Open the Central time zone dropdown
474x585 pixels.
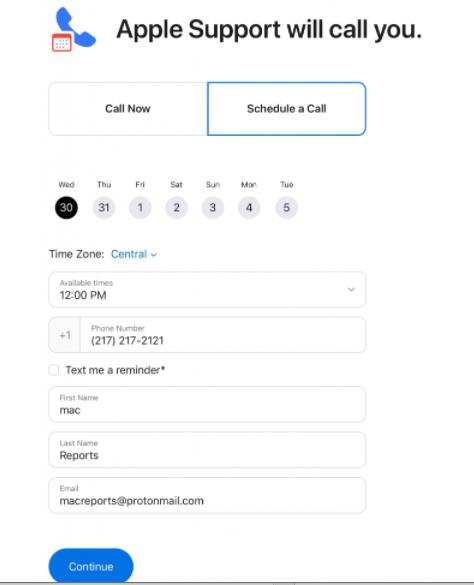click(134, 254)
